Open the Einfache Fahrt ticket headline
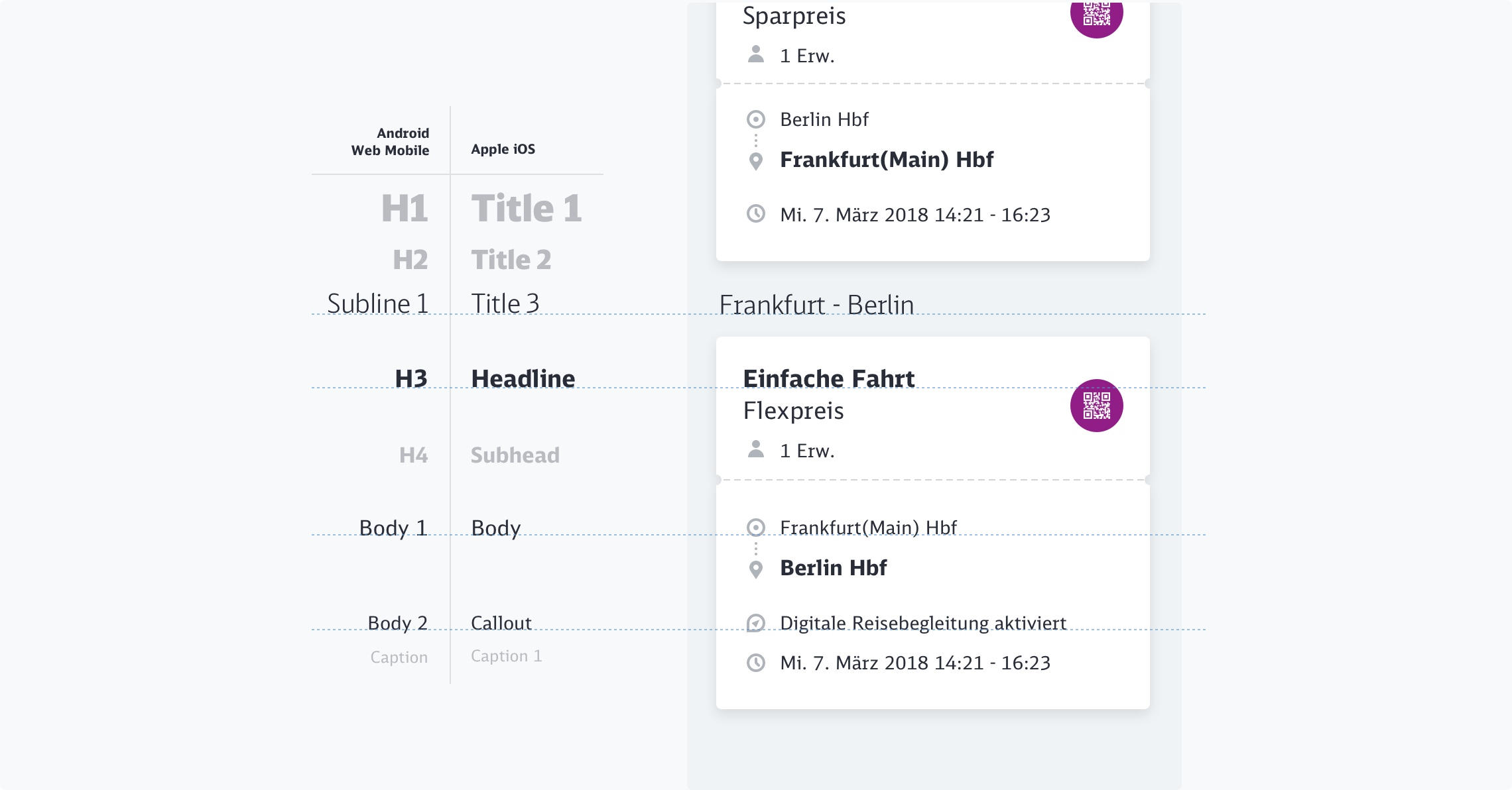1512x790 pixels. pos(828,378)
